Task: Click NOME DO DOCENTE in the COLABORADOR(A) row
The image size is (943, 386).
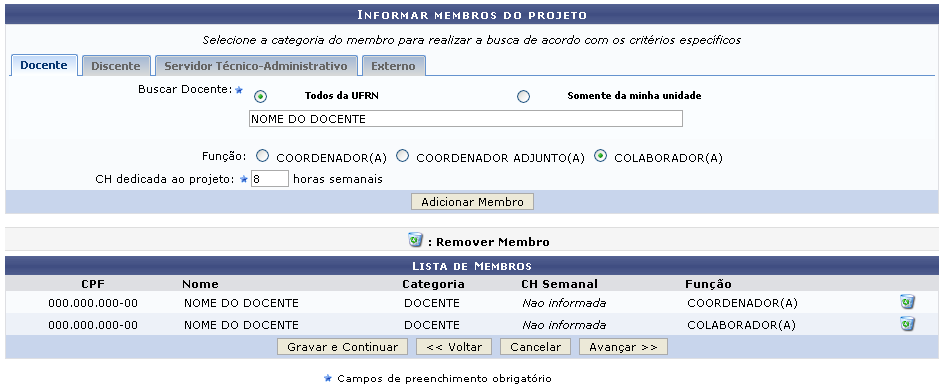Action: pyautogui.click(x=241, y=325)
